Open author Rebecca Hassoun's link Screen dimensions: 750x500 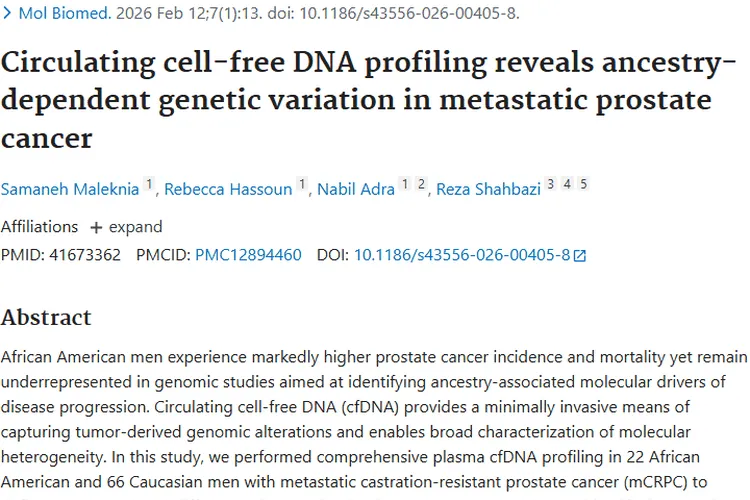click(228, 189)
